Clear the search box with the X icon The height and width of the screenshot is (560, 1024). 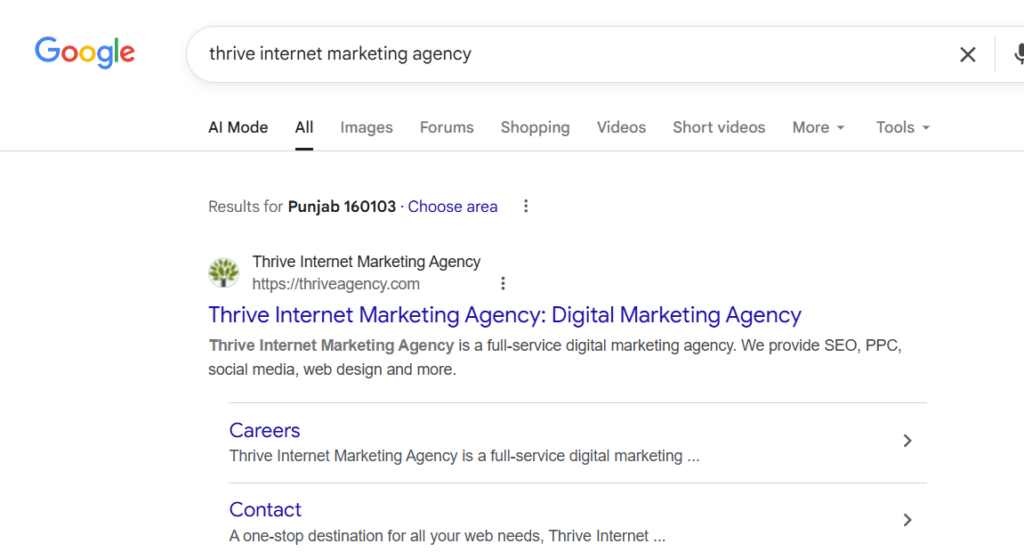(x=967, y=55)
